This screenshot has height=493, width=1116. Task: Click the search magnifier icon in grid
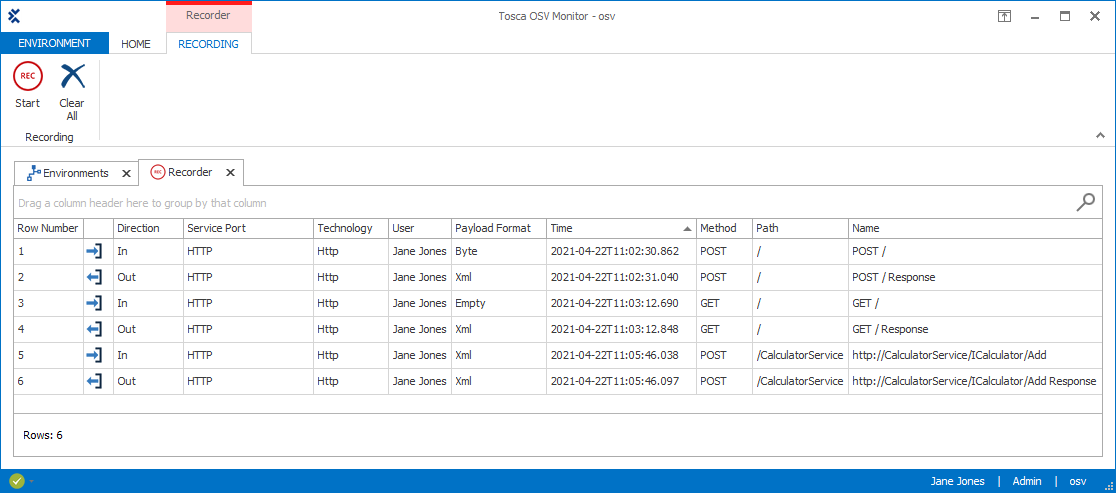coord(1085,202)
